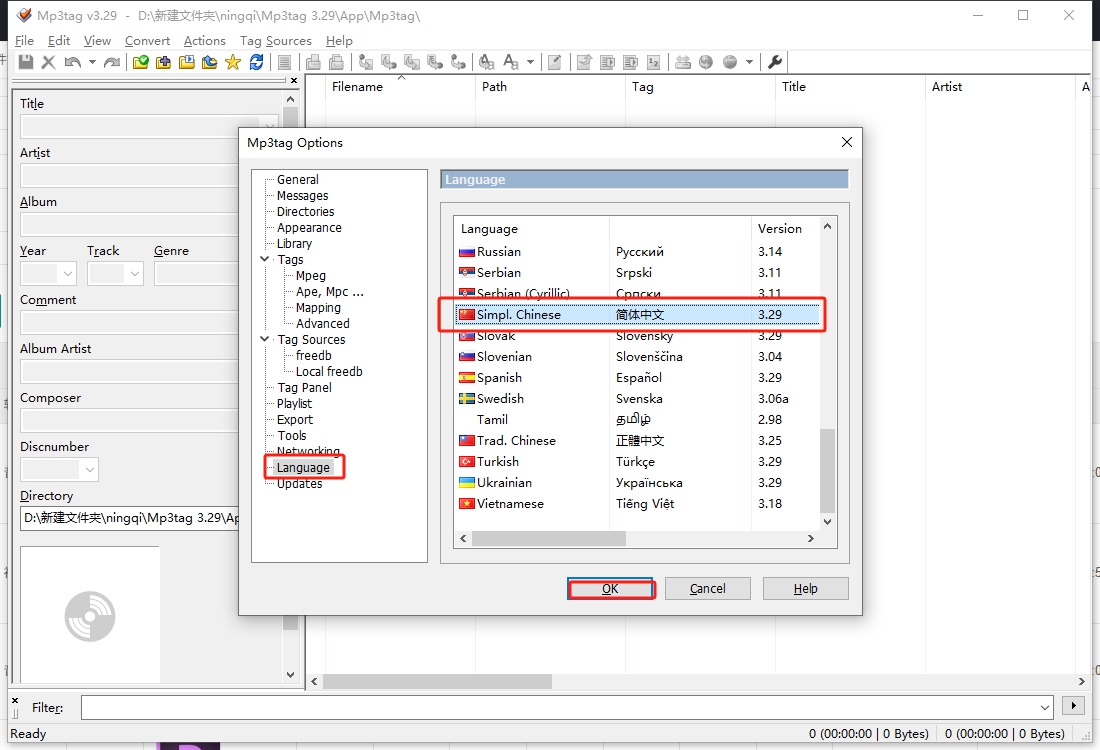Click the Help button in Options dialog

pyautogui.click(x=805, y=589)
